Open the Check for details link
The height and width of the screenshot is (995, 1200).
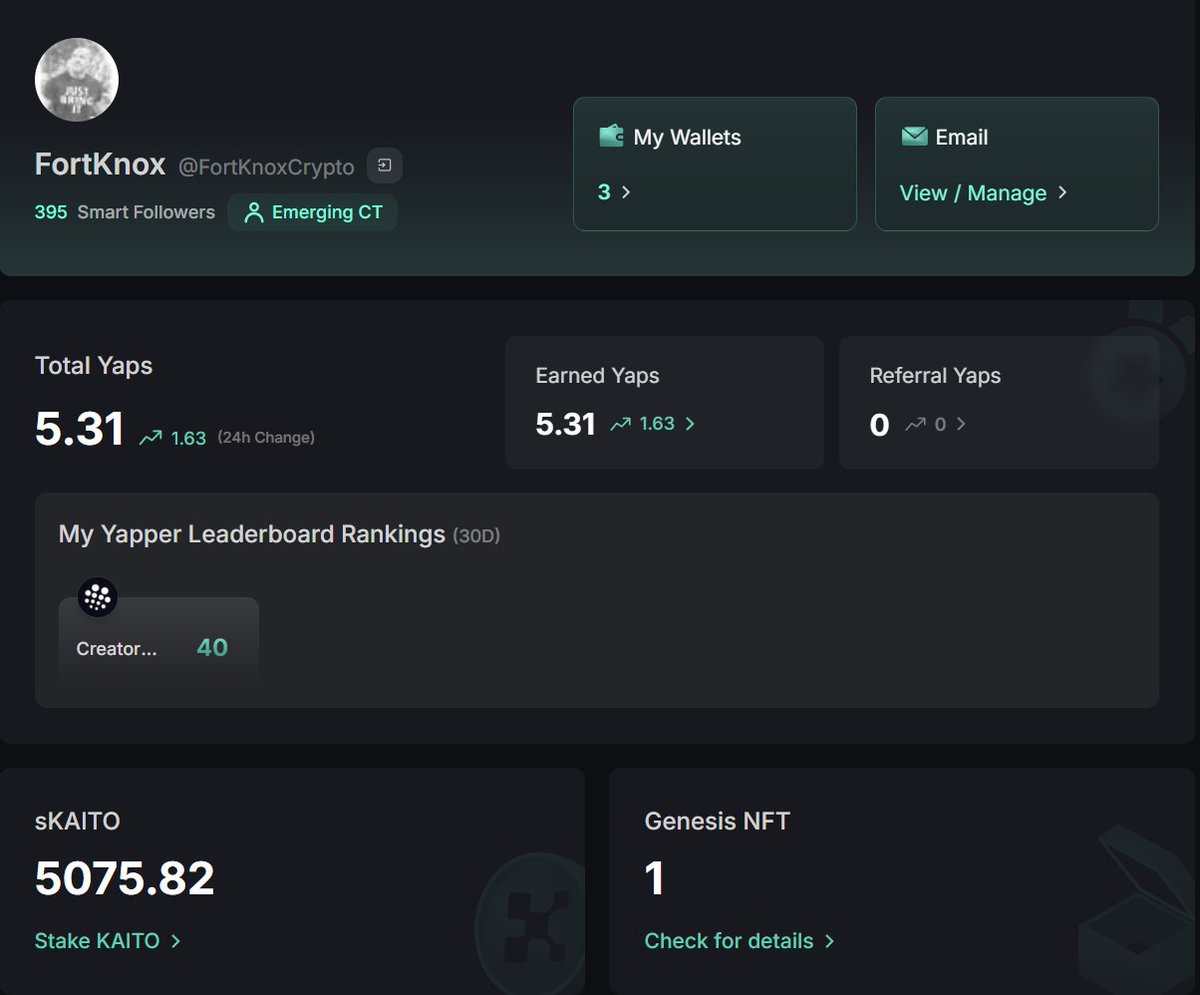click(729, 941)
